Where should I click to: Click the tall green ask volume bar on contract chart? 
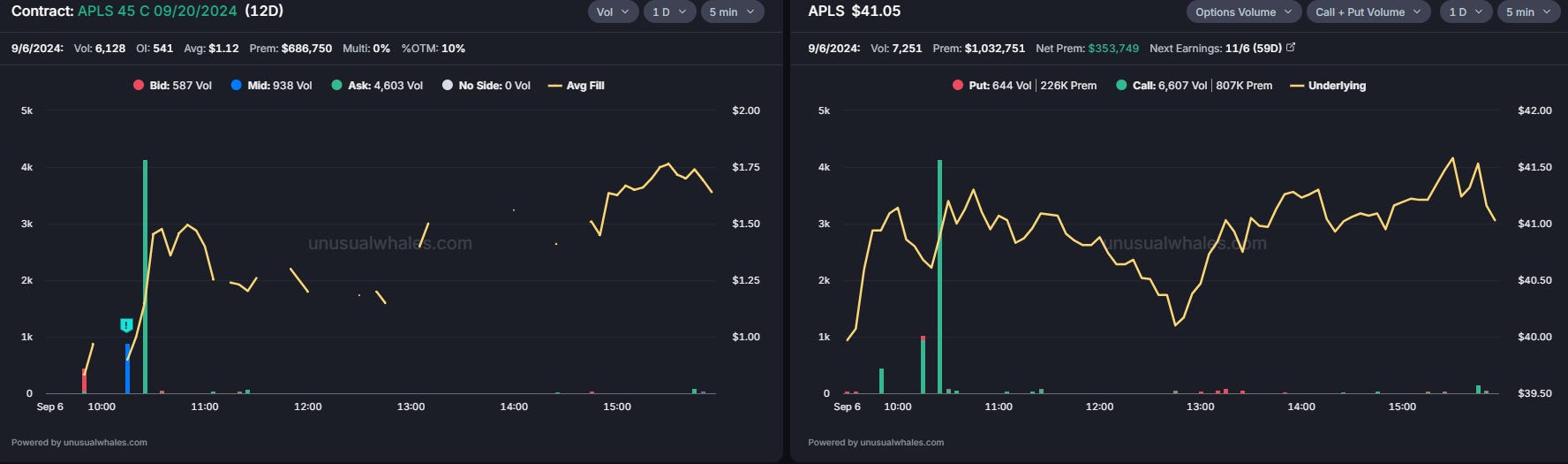tap(145, 277)
